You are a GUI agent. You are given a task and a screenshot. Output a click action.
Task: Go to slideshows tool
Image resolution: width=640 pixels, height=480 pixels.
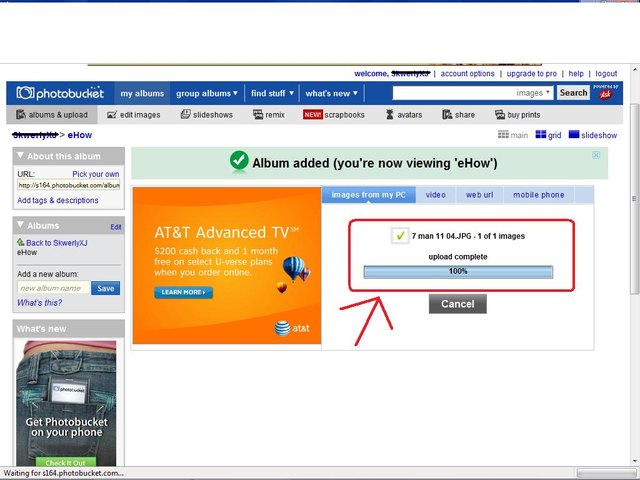[207, 115]
